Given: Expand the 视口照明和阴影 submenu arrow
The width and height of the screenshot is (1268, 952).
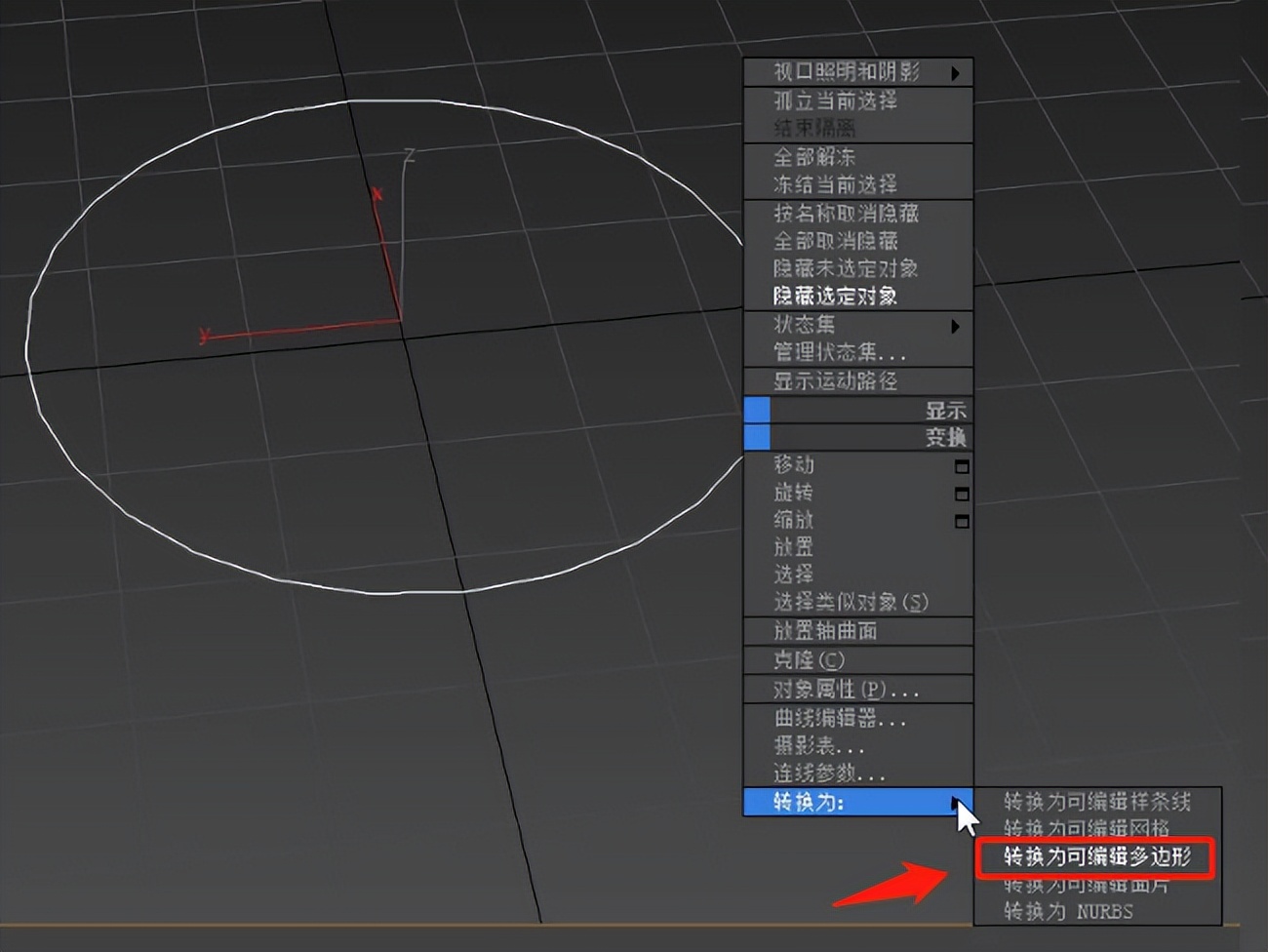Looking at the screenshot, I should (x=955, y=73).
